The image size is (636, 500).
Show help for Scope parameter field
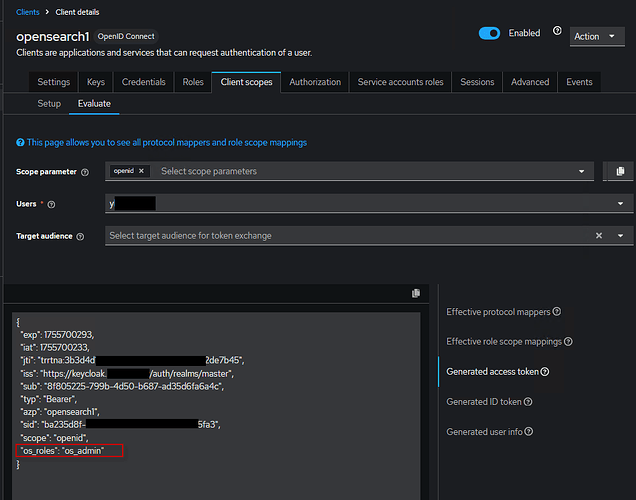pos(85,172)
